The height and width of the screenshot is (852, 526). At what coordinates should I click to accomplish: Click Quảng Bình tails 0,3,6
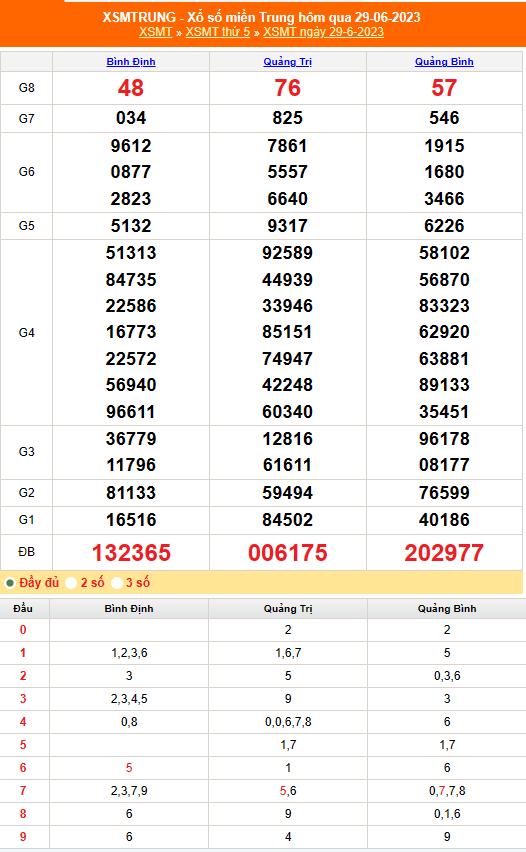click(x=447, y=676)
